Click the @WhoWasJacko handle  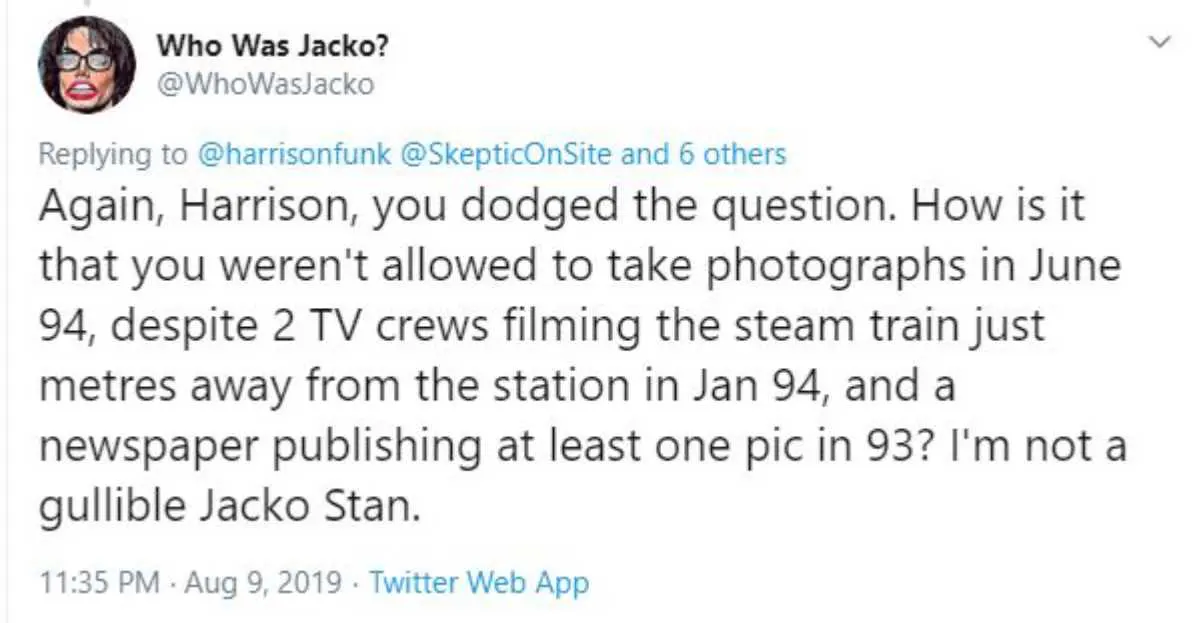(x=266, y=84)
